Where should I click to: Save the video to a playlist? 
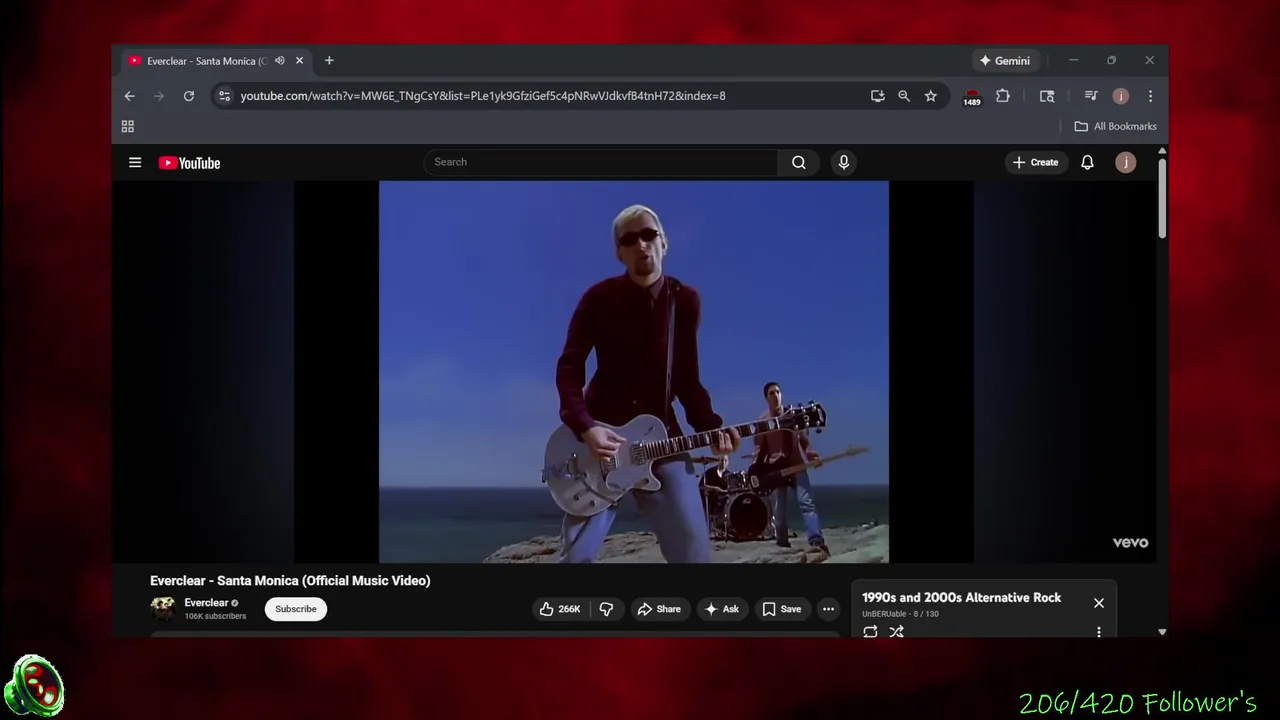pyautogui.click(x=782, y=609)
